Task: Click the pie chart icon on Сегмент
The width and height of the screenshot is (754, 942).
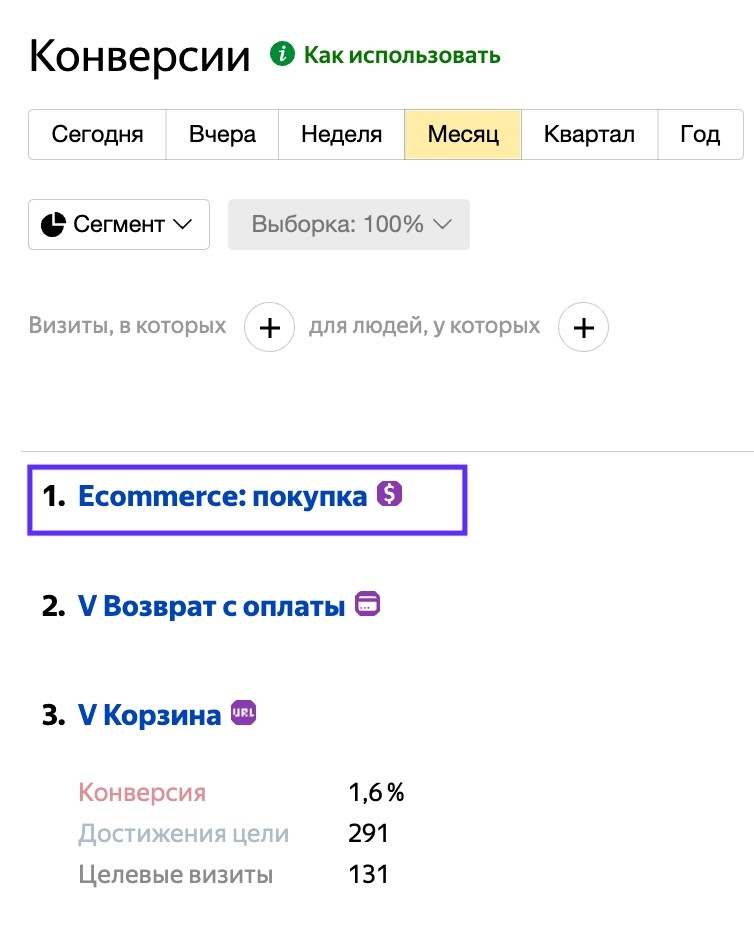Action: click(x=53, y=224)
